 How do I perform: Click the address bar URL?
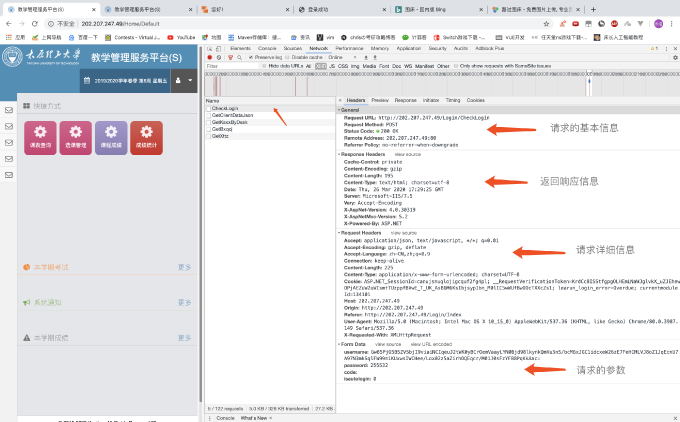[121, 24]
